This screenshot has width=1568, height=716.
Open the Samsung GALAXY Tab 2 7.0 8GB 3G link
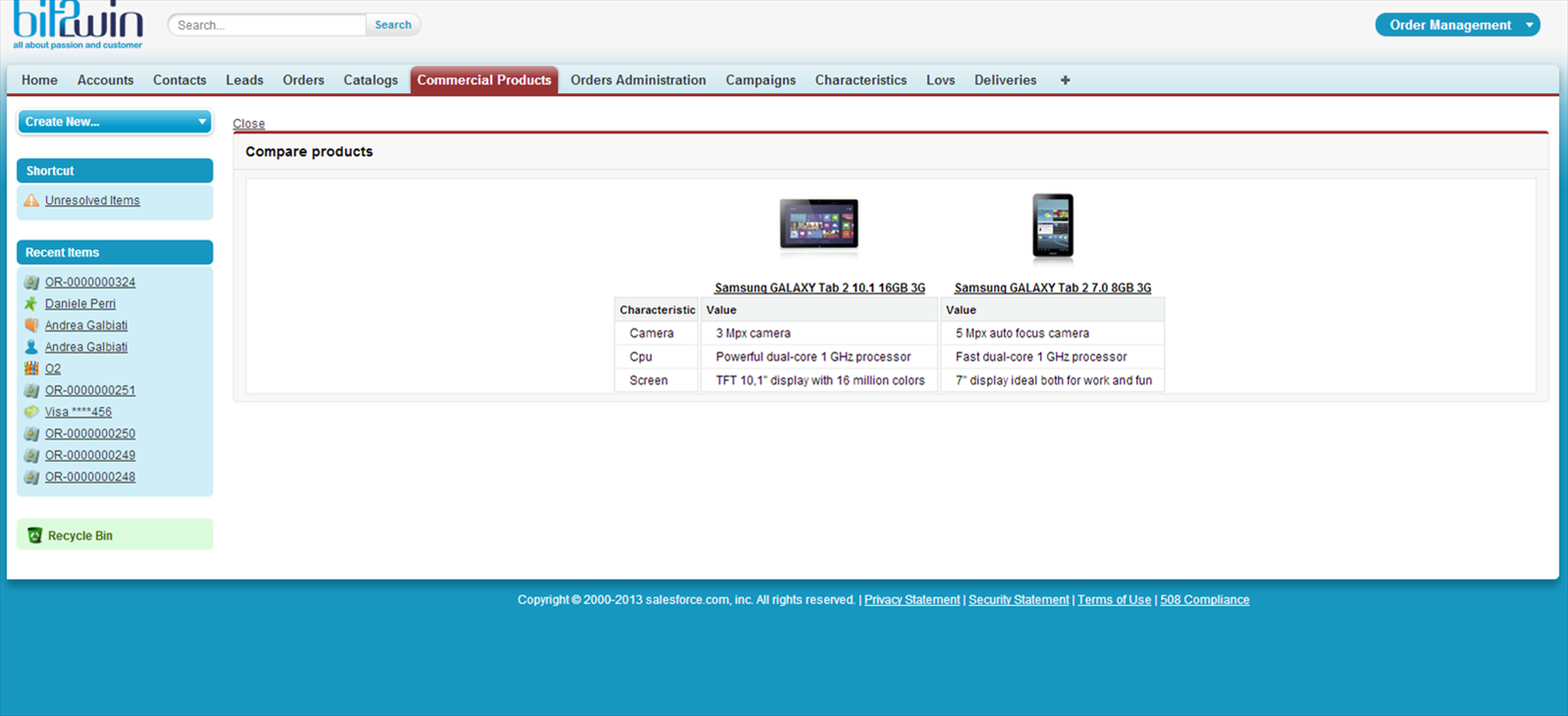click(x=1053, y=287)
